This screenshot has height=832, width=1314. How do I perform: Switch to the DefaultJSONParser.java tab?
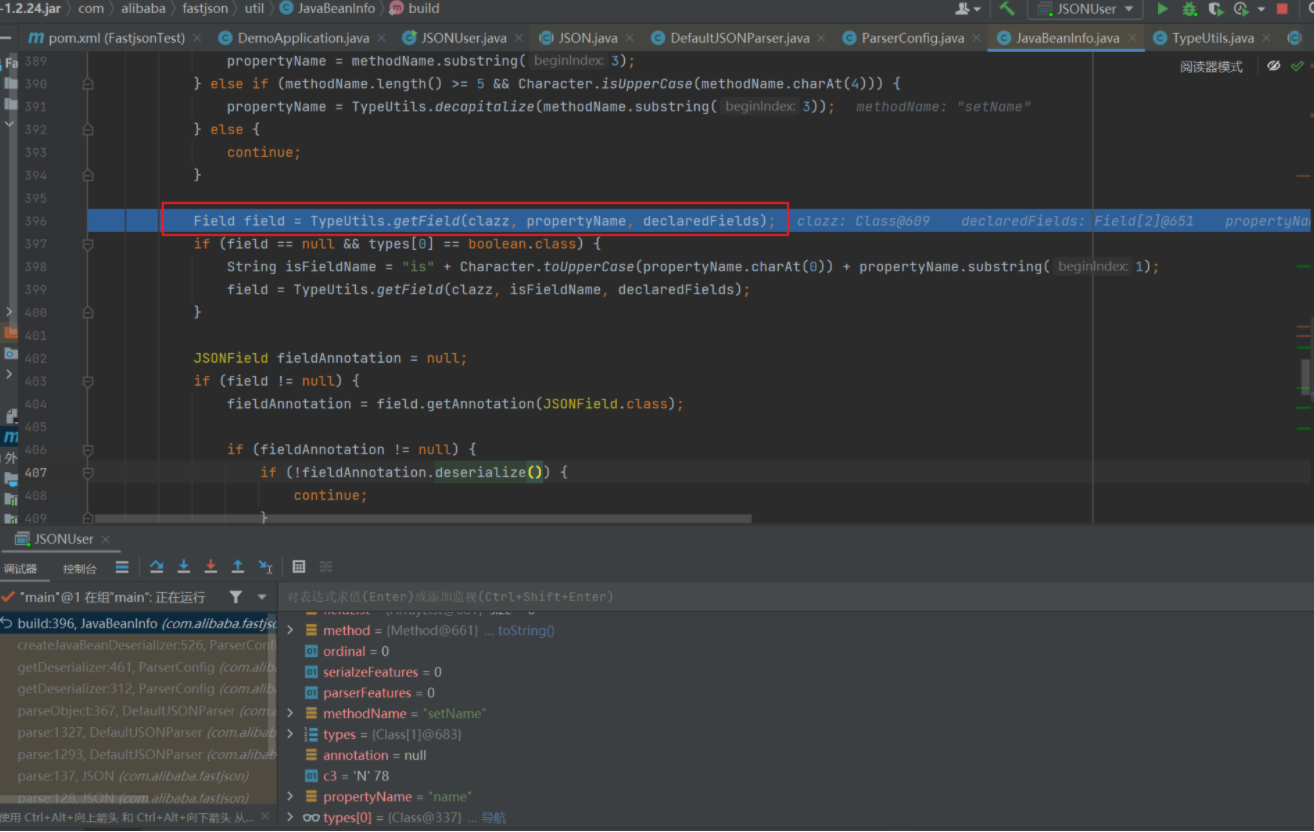point(738,38)
